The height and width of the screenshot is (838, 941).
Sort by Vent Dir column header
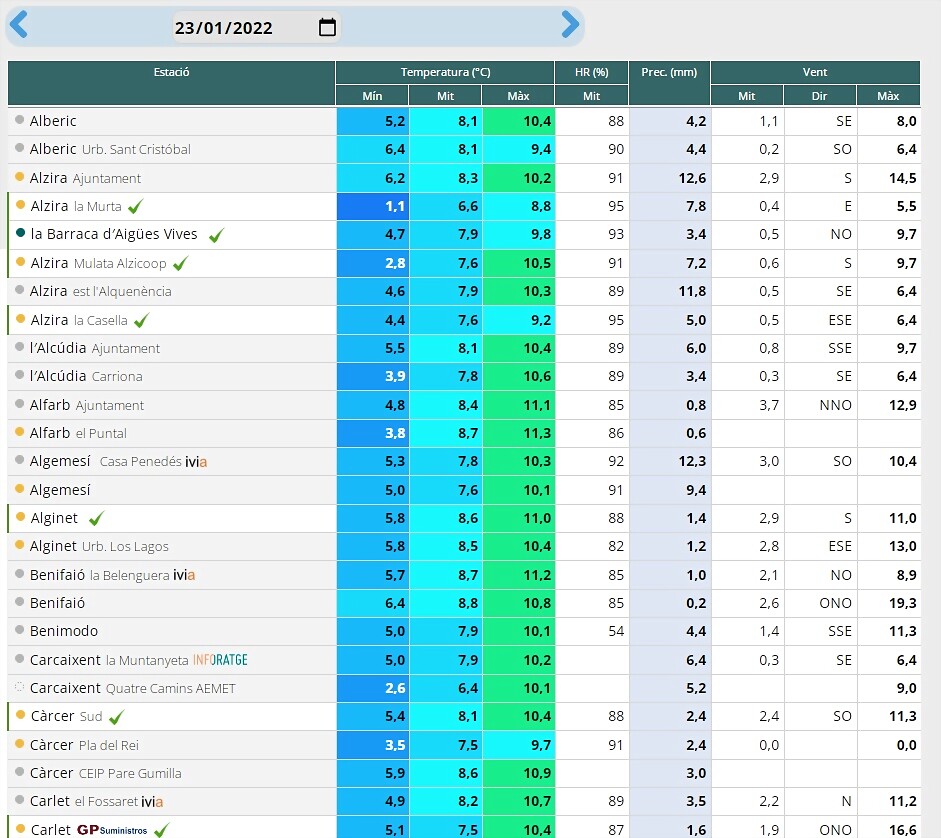coord(820,95)
